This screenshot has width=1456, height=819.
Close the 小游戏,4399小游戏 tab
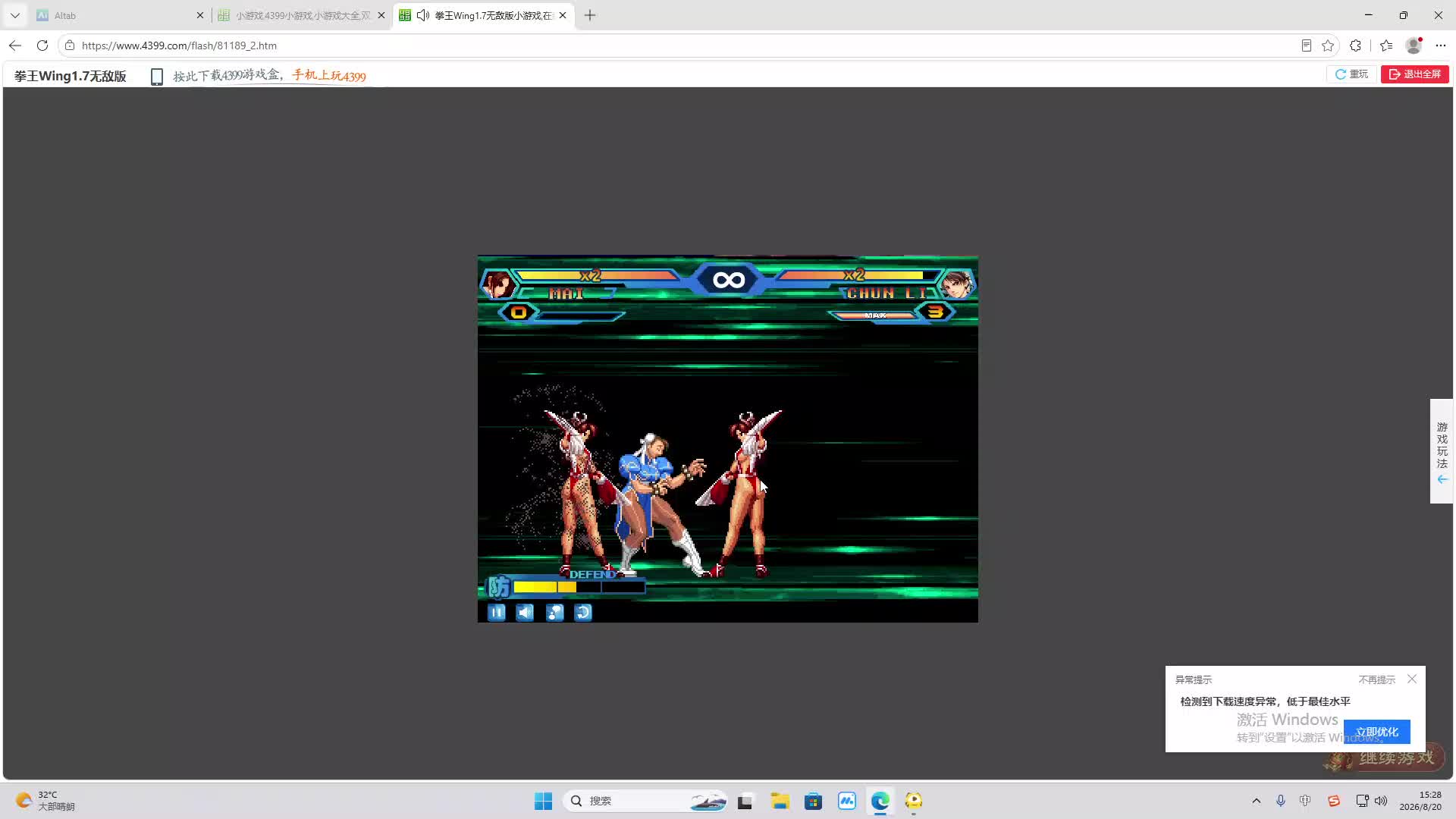coord(381,15)
